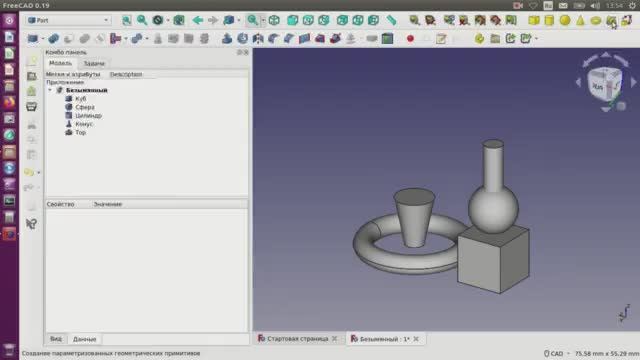Image resolution: width=640 pixels, height=360 pixels.
Task: Open the undo history dropdown arrow
Action: click(x=39, y=172)
